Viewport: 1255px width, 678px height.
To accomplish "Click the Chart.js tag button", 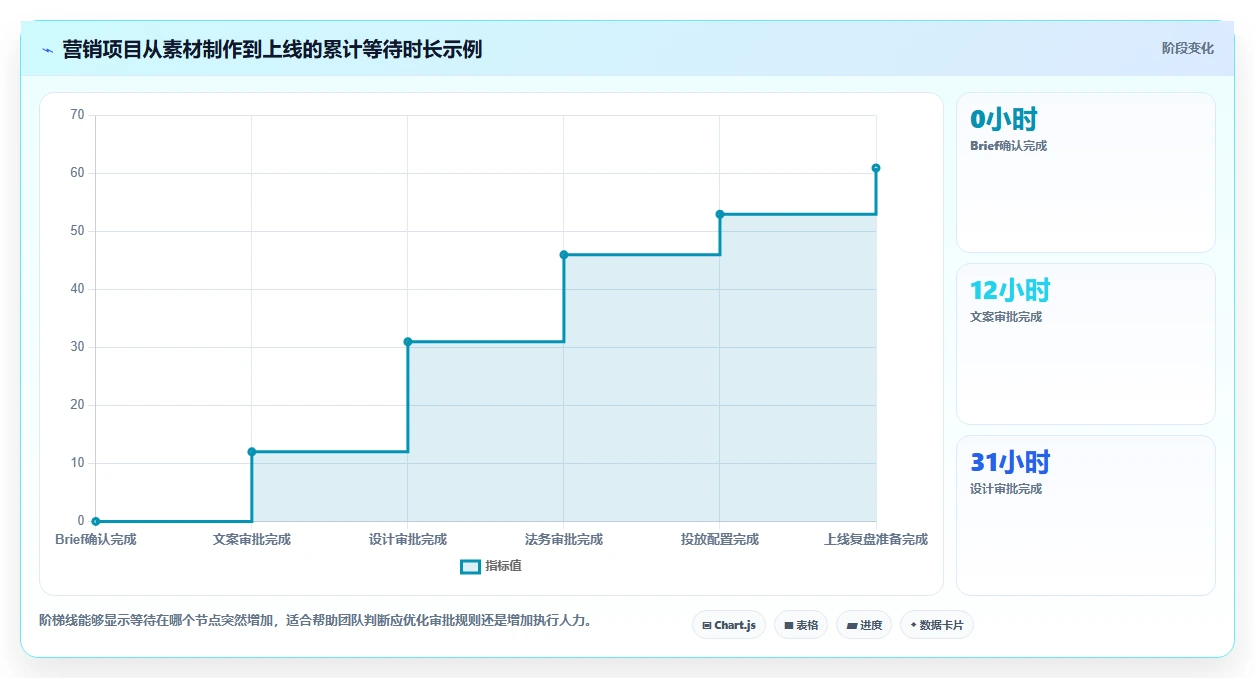I will 729,625.
